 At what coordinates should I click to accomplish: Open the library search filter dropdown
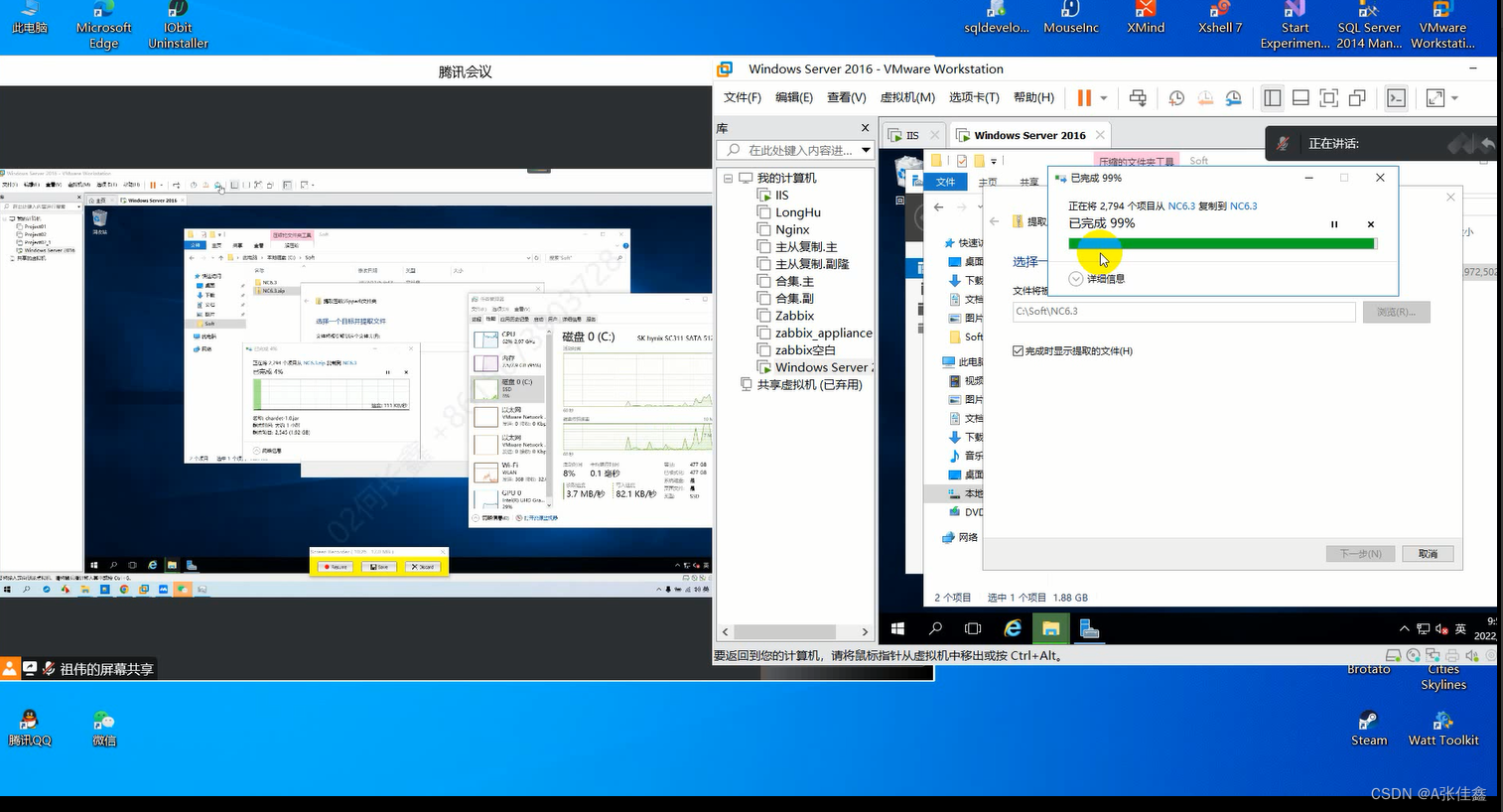[x=866, y=150]
